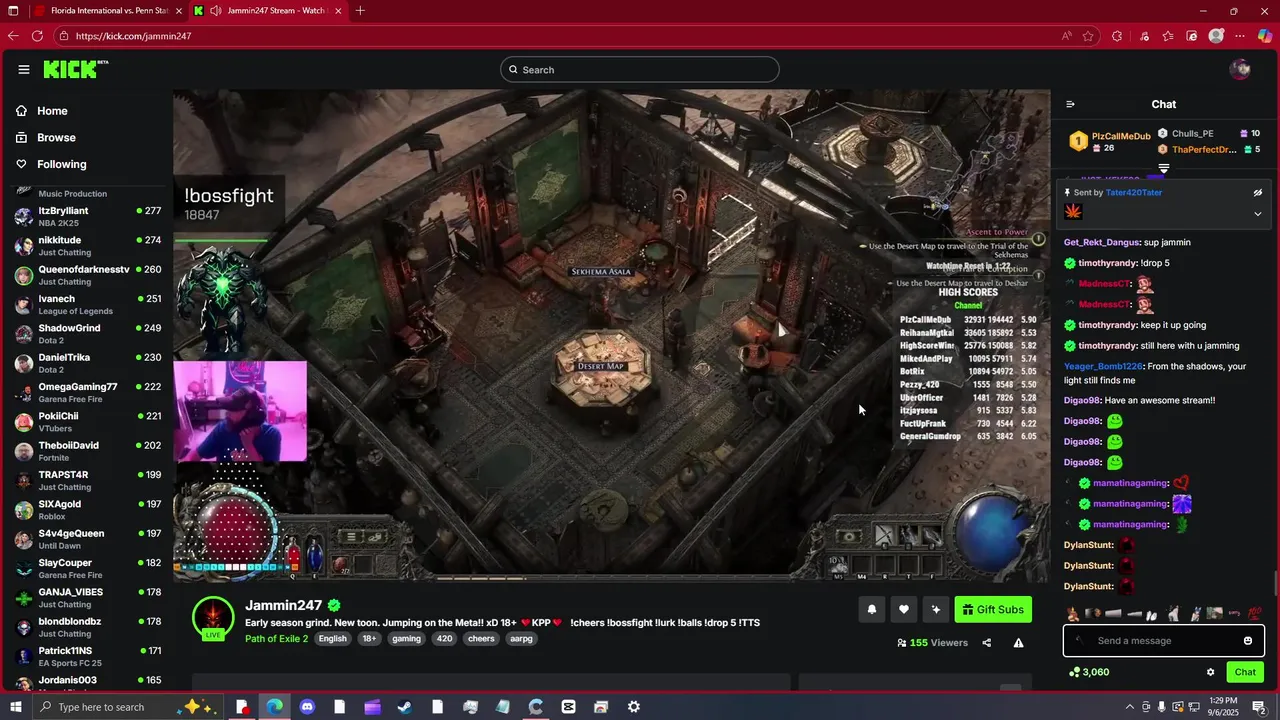Open the user profile avatar menu

pos(1240,69)
